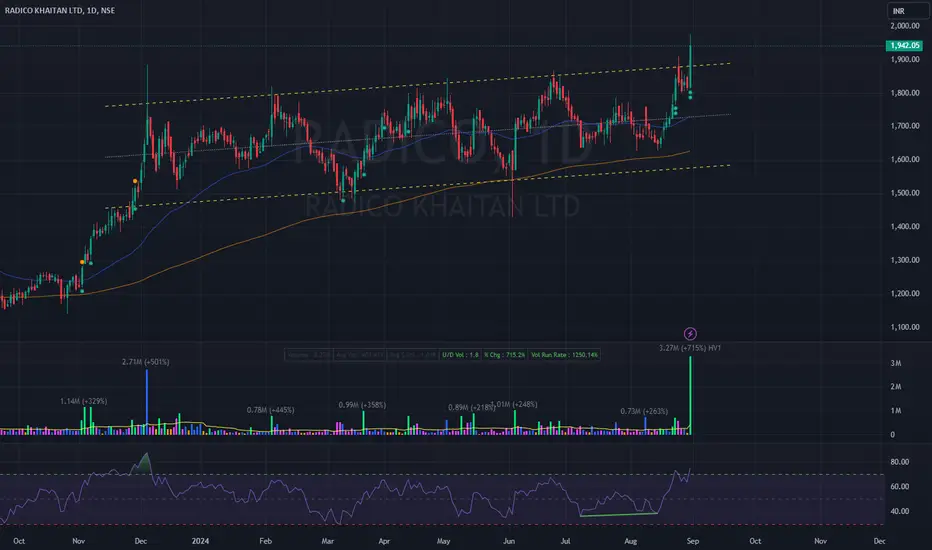Viewport: 932px width, 550px height.
Task: Click the 1,700.00 price axis label
Action: click(905, 126)
